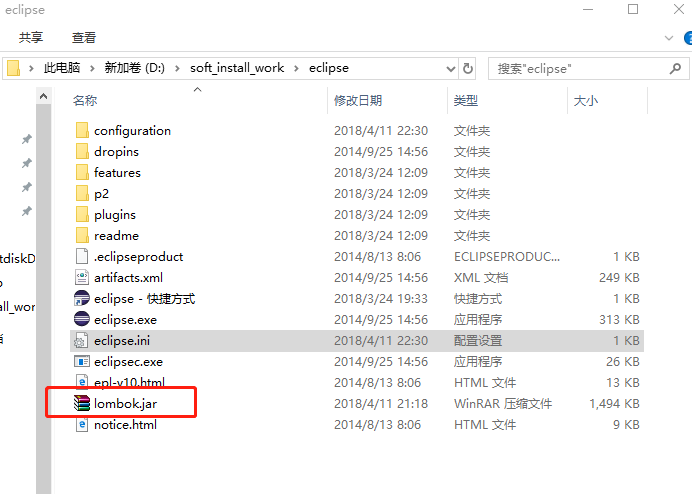Expand the chevron after soft_install_work breadcrumb
Screen dimensions: 692x494
click(296, 68)
